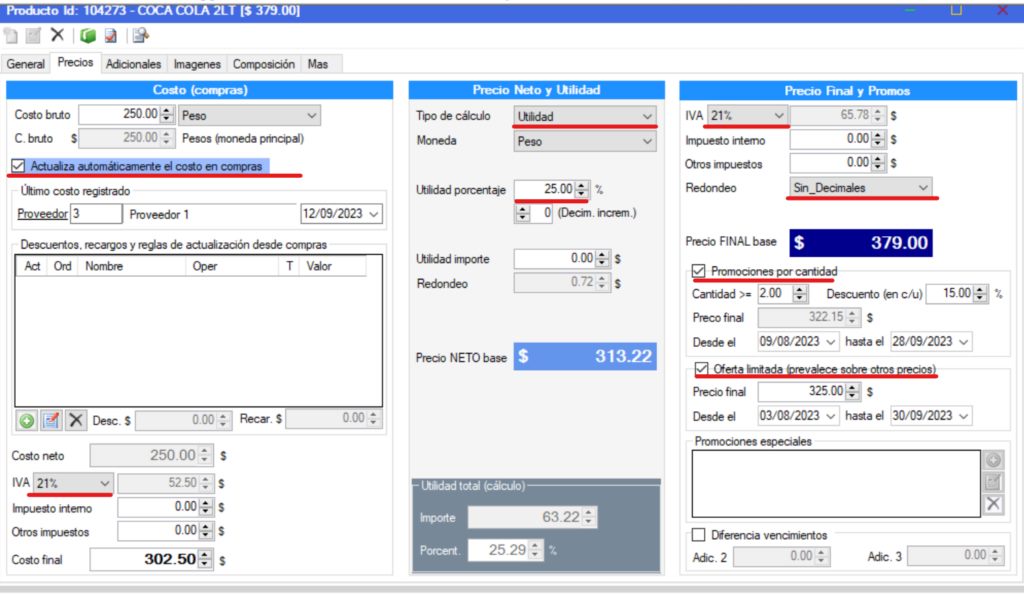Open the Composición tab
1024x594 pixels.
click(264, 64)
